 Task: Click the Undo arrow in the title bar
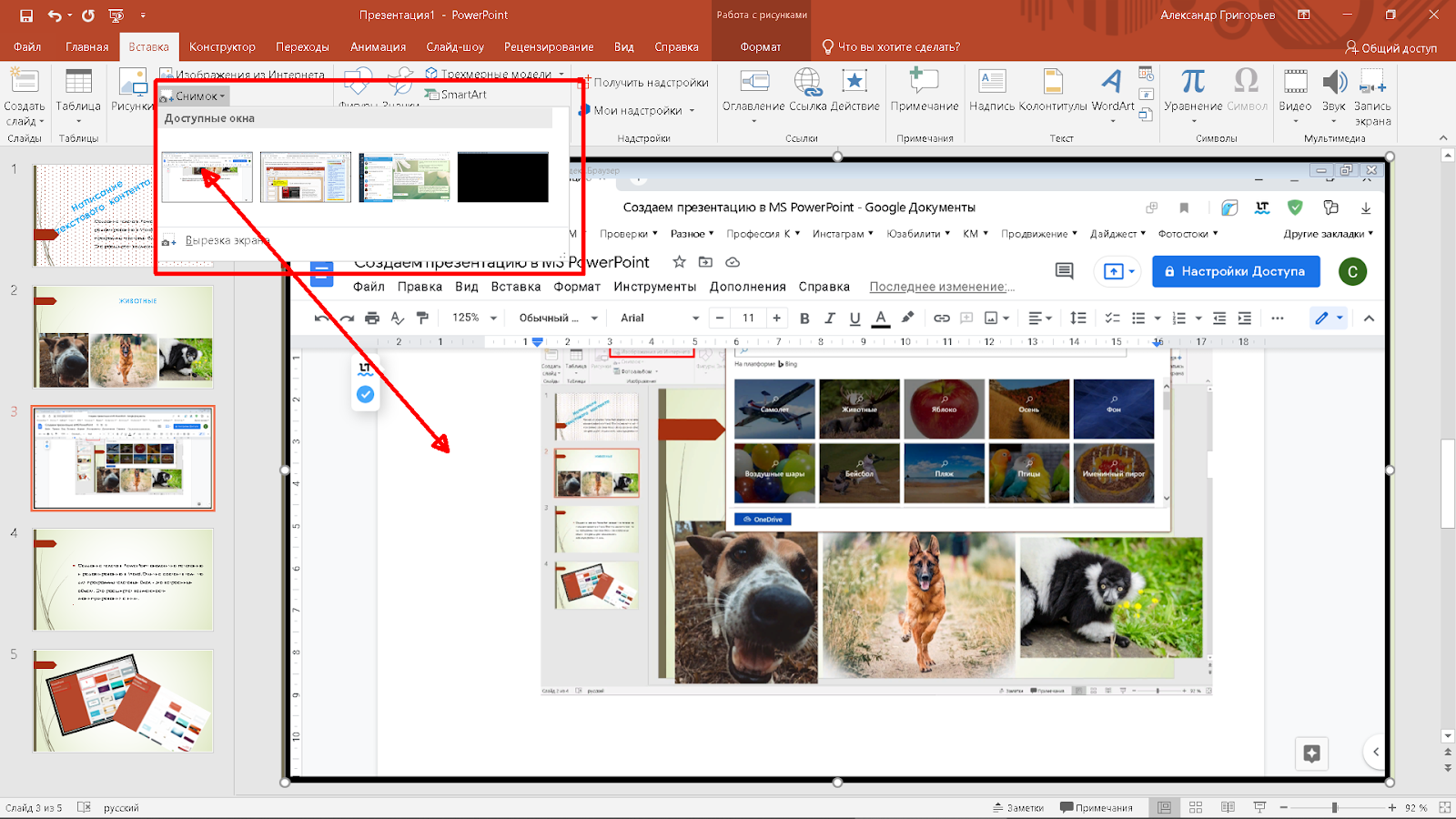click(x=55, y=15)
